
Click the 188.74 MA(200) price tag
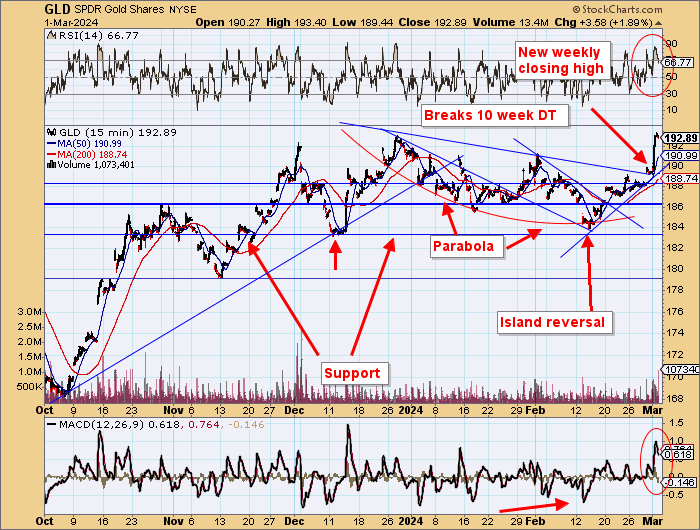coord(681,179)
